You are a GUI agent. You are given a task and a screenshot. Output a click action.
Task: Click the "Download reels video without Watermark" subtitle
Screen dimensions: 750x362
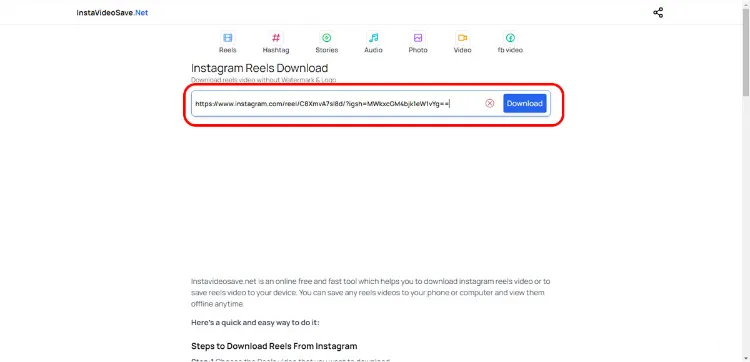(264, 80)
